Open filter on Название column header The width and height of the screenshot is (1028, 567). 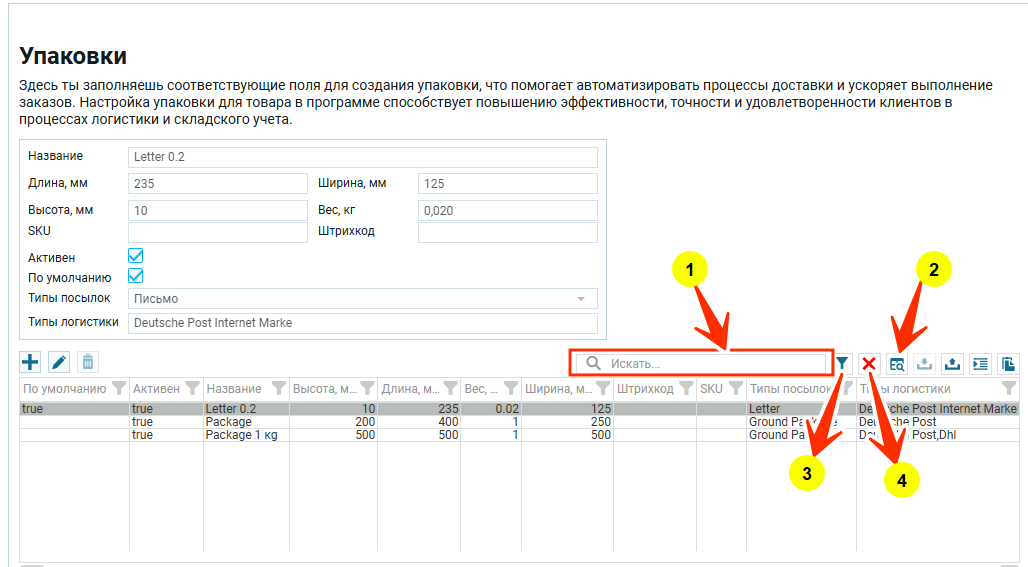click(279, 389)
